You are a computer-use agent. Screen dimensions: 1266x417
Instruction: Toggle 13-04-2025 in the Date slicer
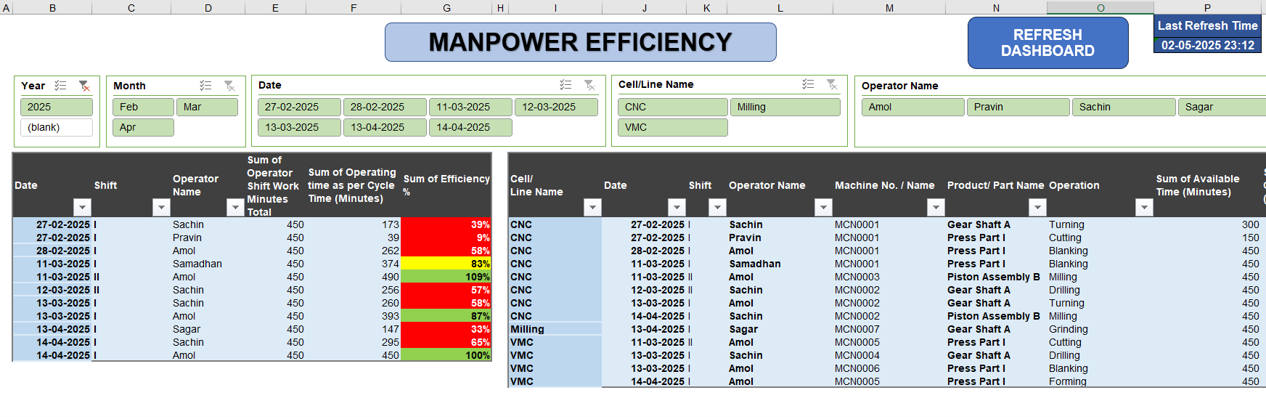(385, 127)
